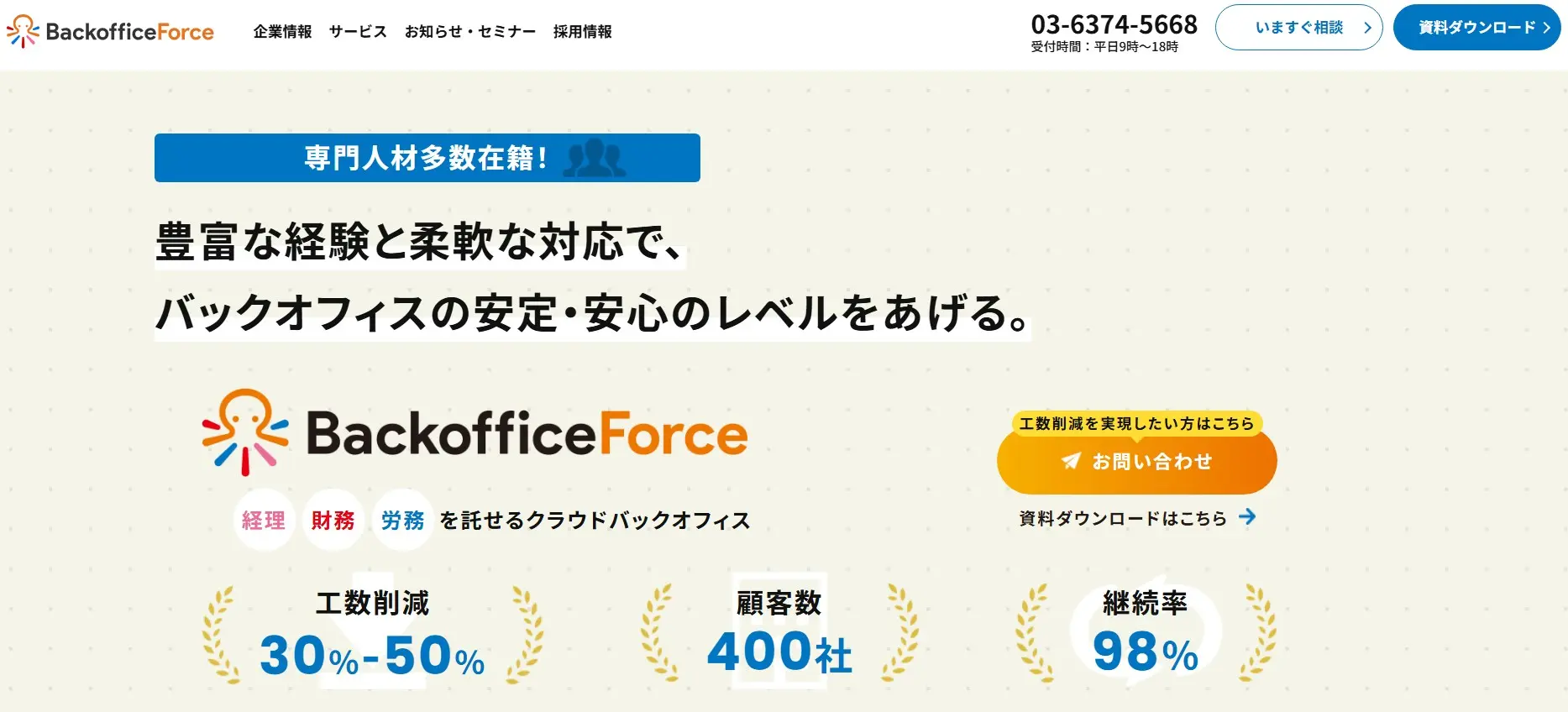Click the chevron on 資料ダウンロード button

[1546, 28]
